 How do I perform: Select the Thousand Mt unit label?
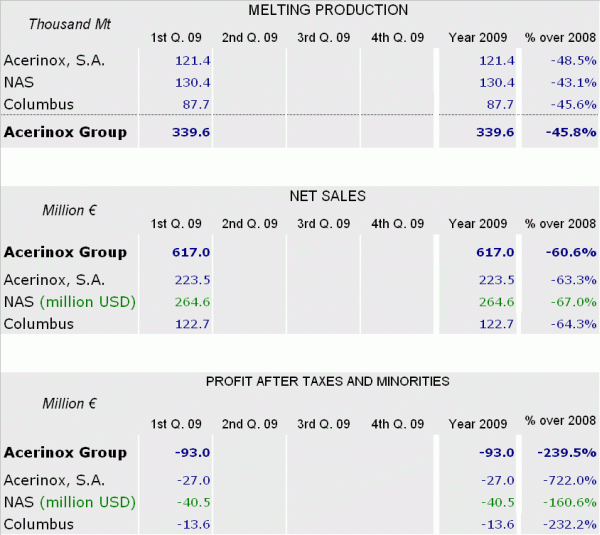(x=62, y=24)
